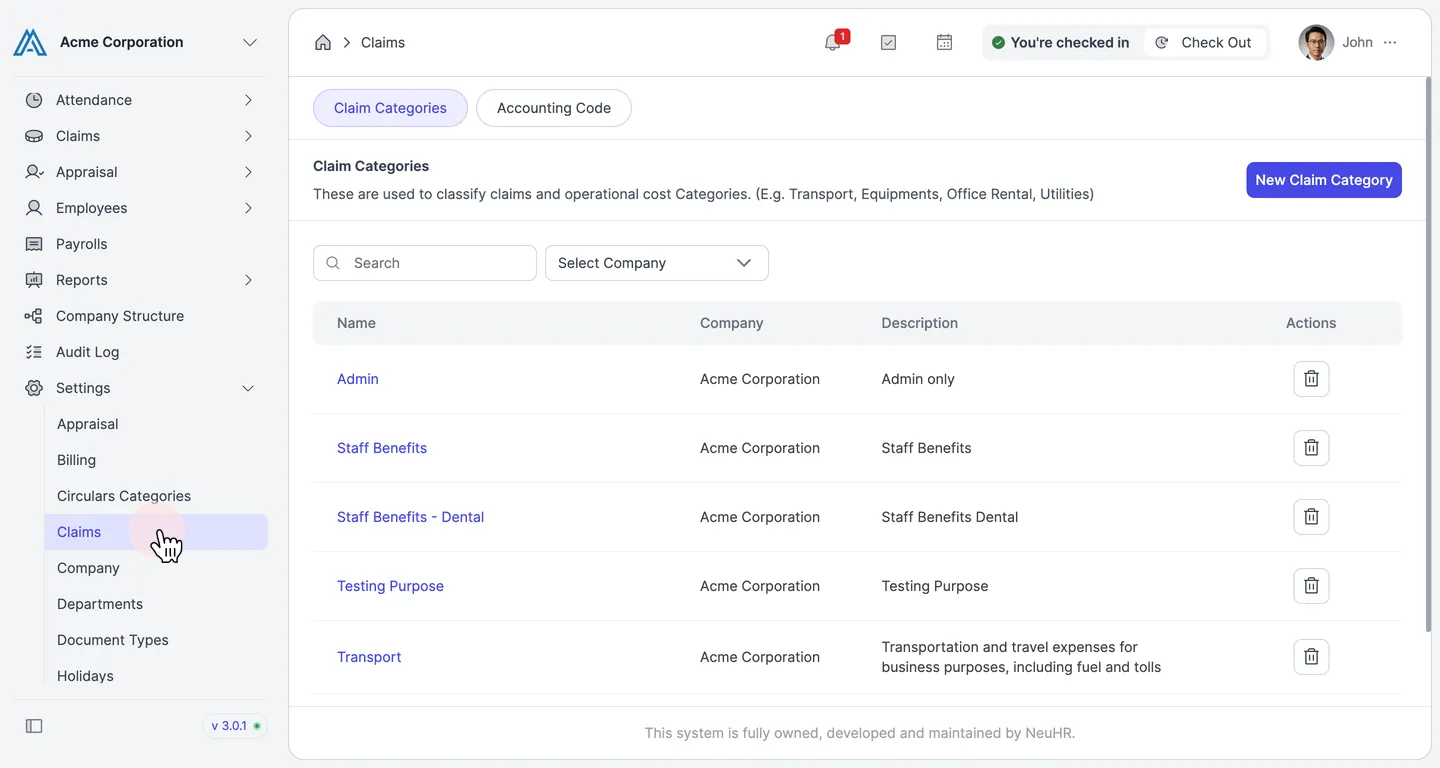Click the search magnifier icon
Image resolution: width=1440 pixels, height=768 pixels.
[x=333, y=263]
